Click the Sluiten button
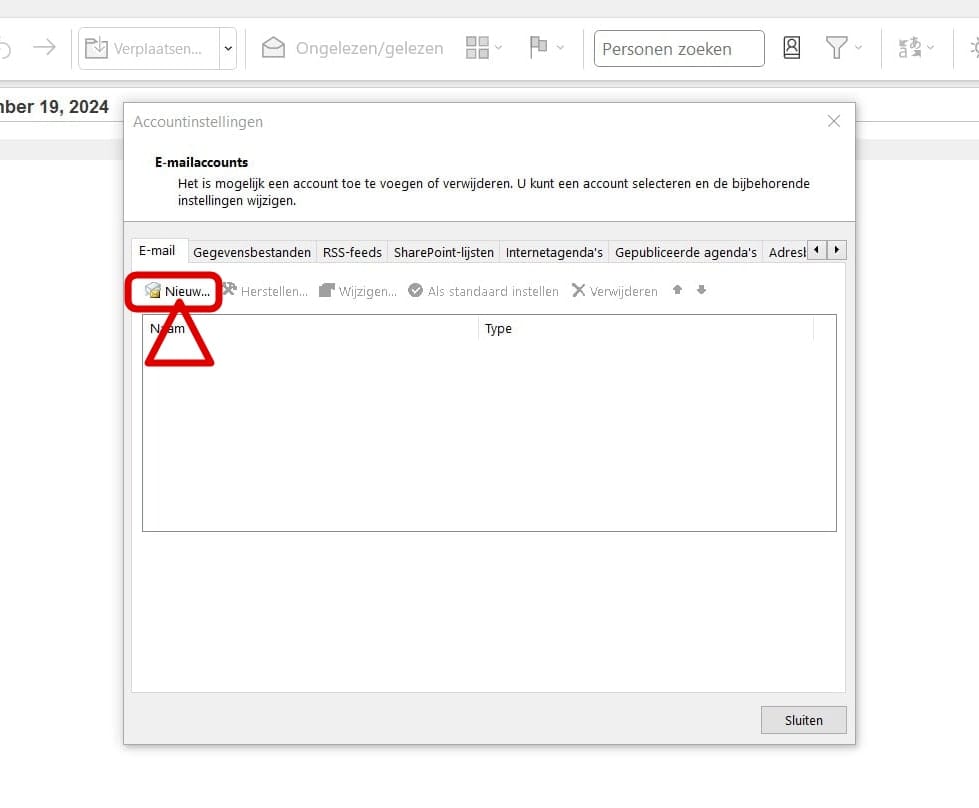Viewport: 979px width, 808px height. point(804,720)
